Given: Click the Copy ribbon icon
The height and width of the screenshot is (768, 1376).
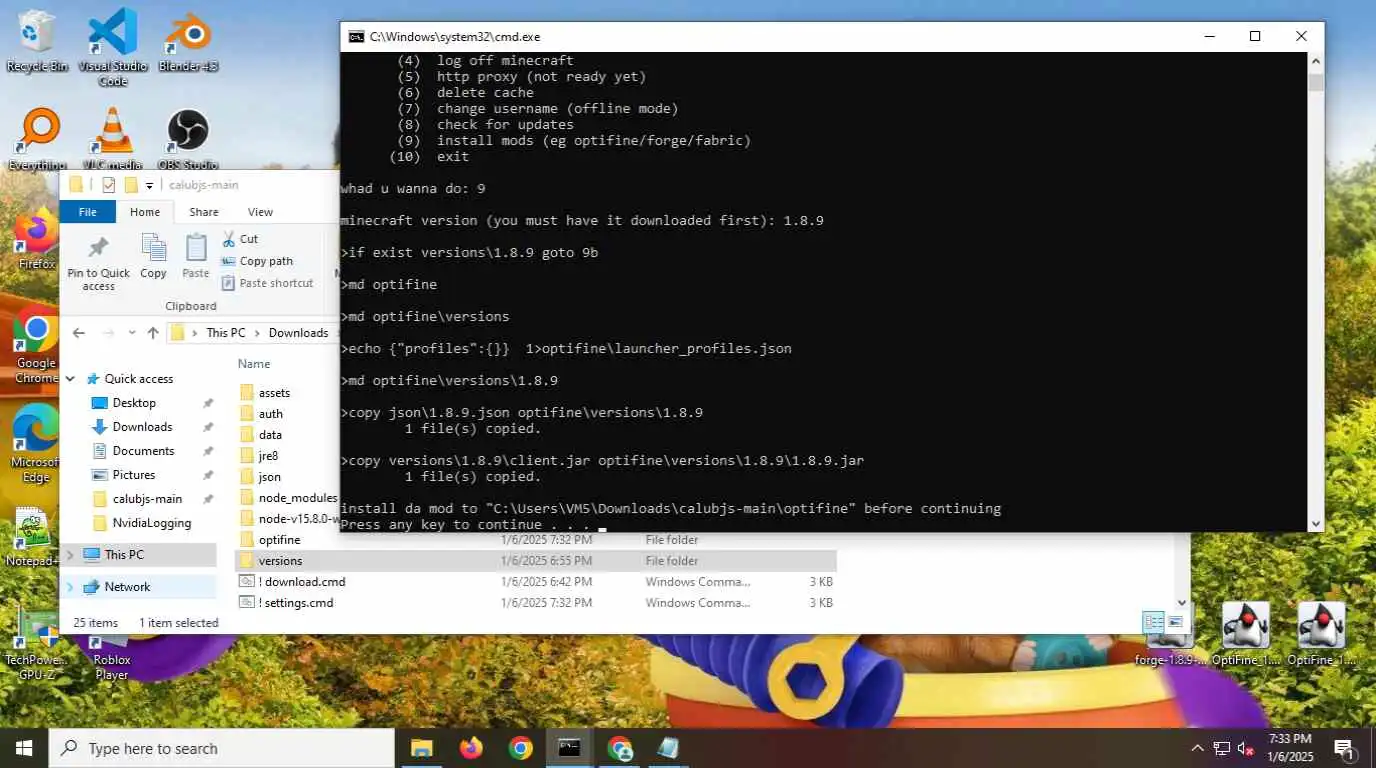Looking at the screenshot, I should coord(153,256).
